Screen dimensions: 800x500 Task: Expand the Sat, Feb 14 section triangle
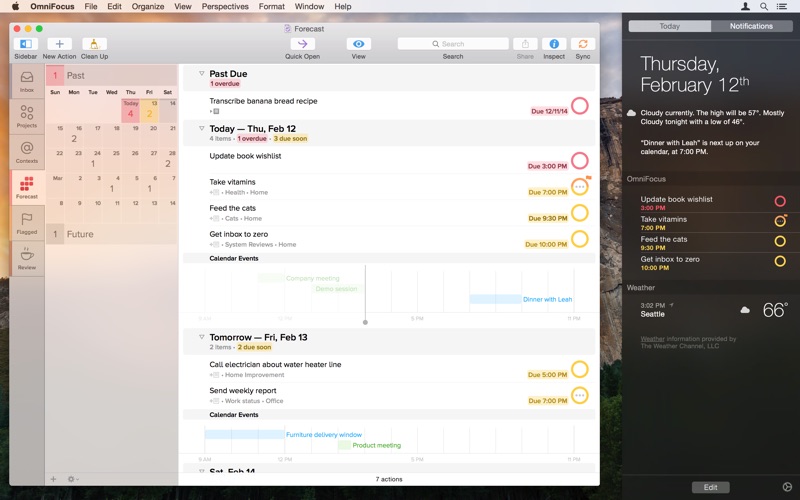[x=202, y=470]
